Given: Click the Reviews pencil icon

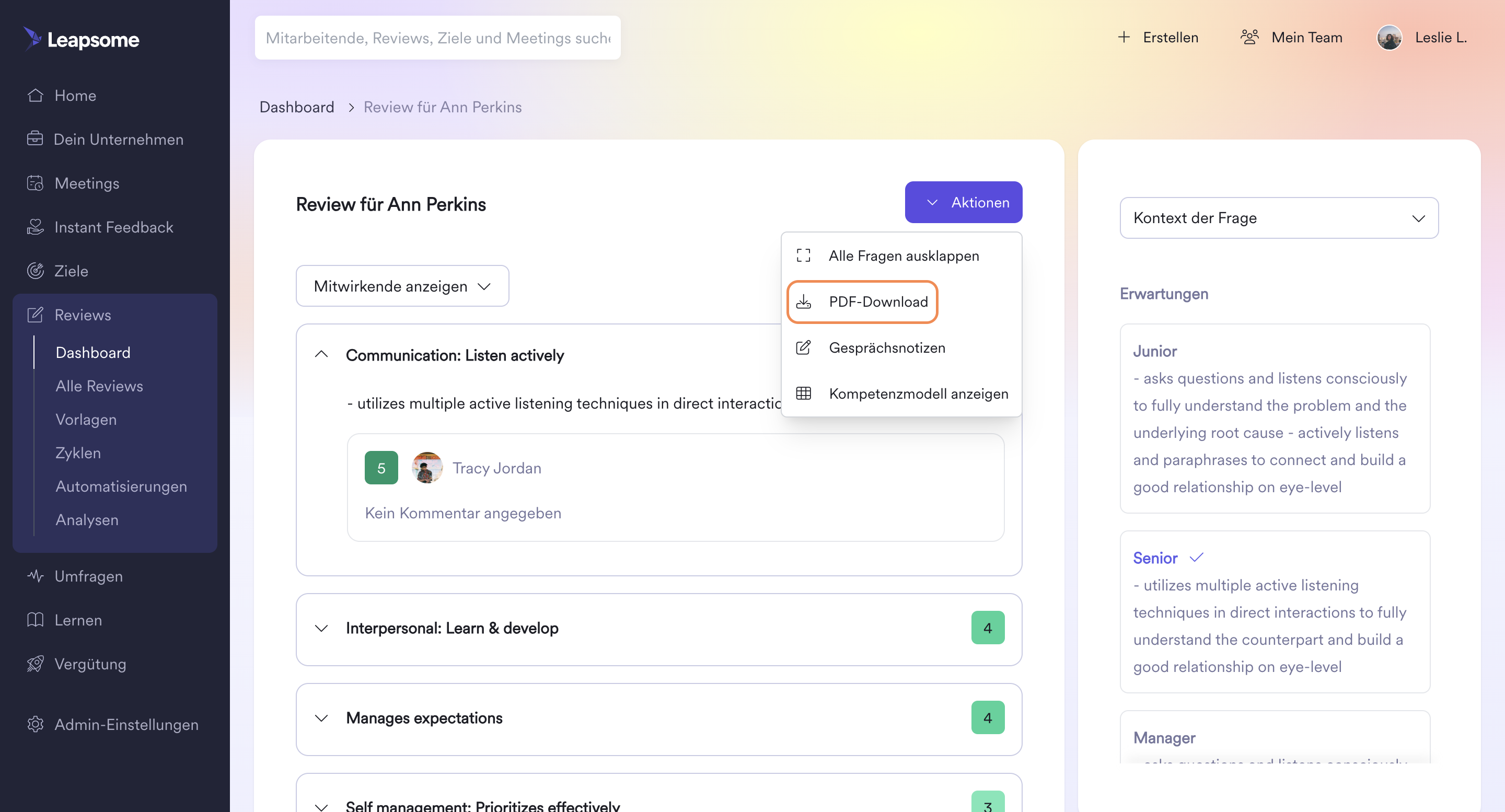Looking at the screenshot, I should point(35,314).
